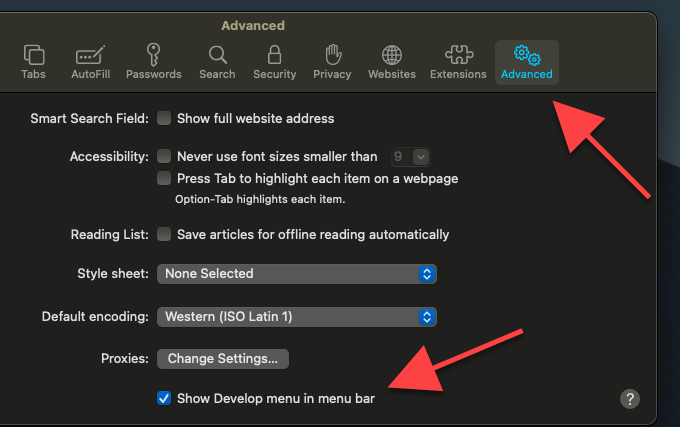Click the Smart Search Field label
The height and width of the screenshot is (427, 680).
point(89,118)
